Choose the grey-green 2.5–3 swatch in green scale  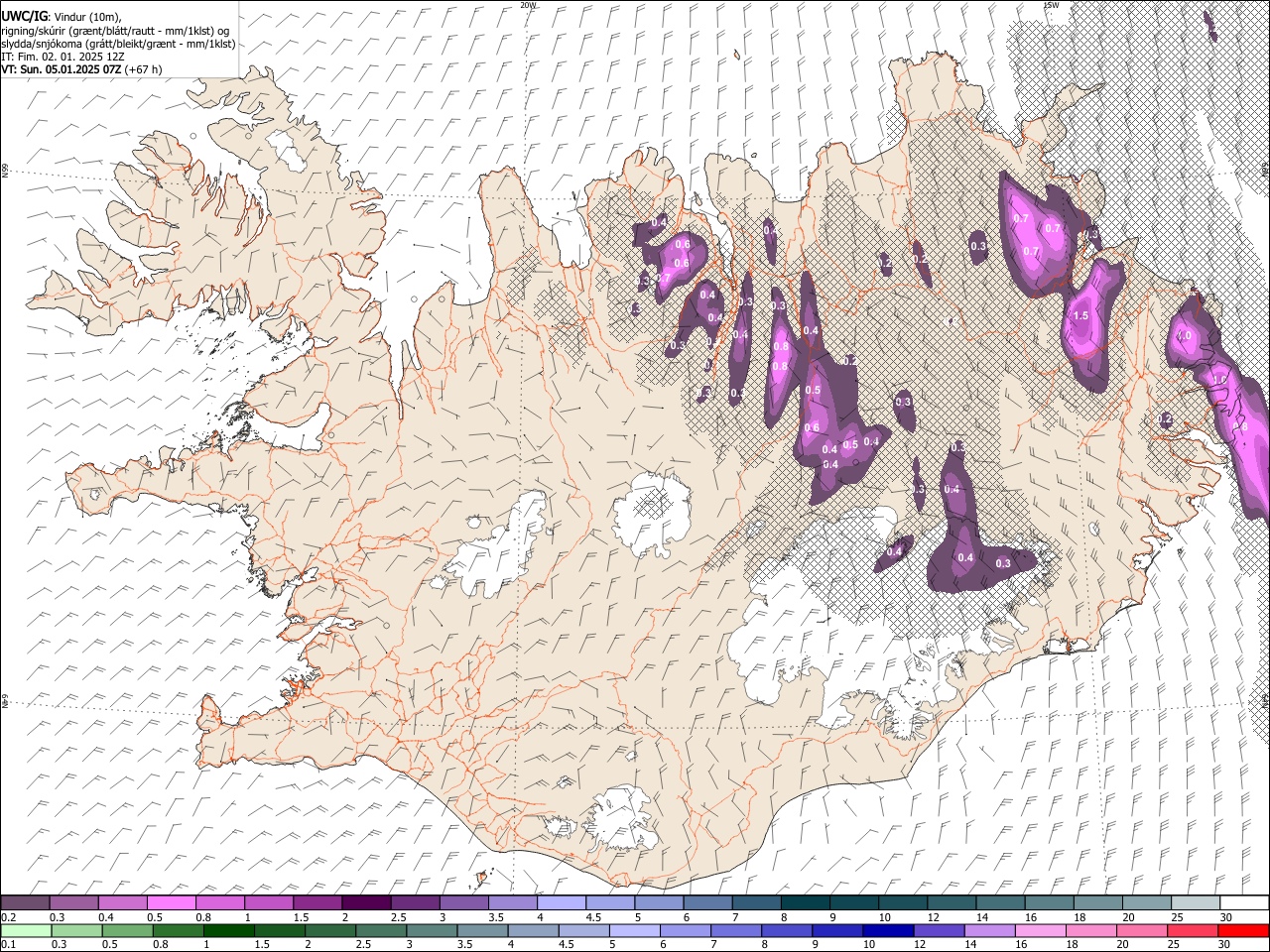[x=380, y=931]
